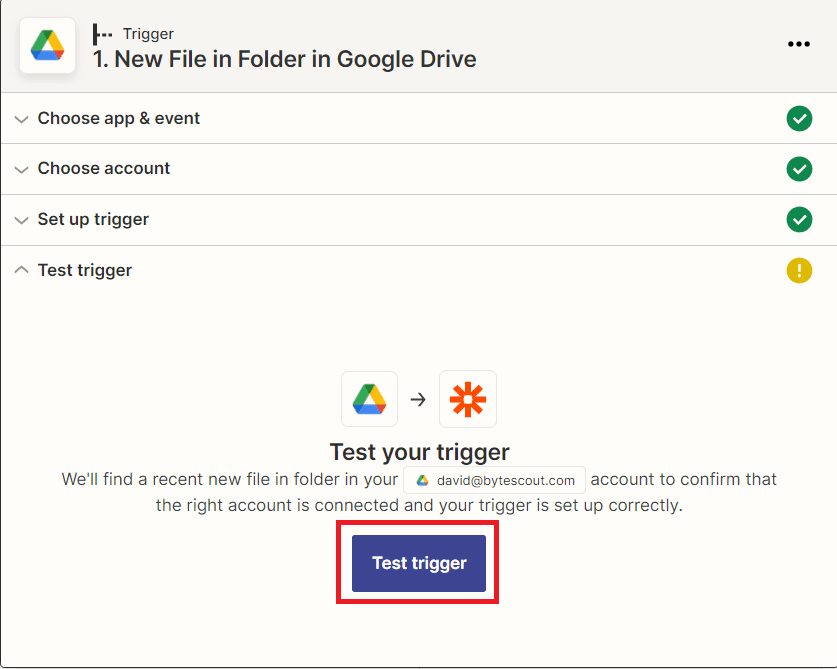Expand Choose app & event chevron
Viewport: 837px width, 669px height.
click(21, 119)
